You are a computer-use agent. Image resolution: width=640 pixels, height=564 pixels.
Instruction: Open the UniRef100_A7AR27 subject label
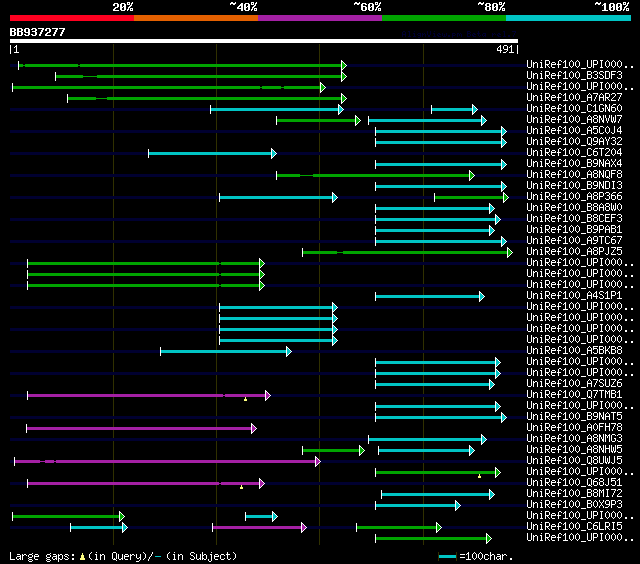click(x=574, y=98)
